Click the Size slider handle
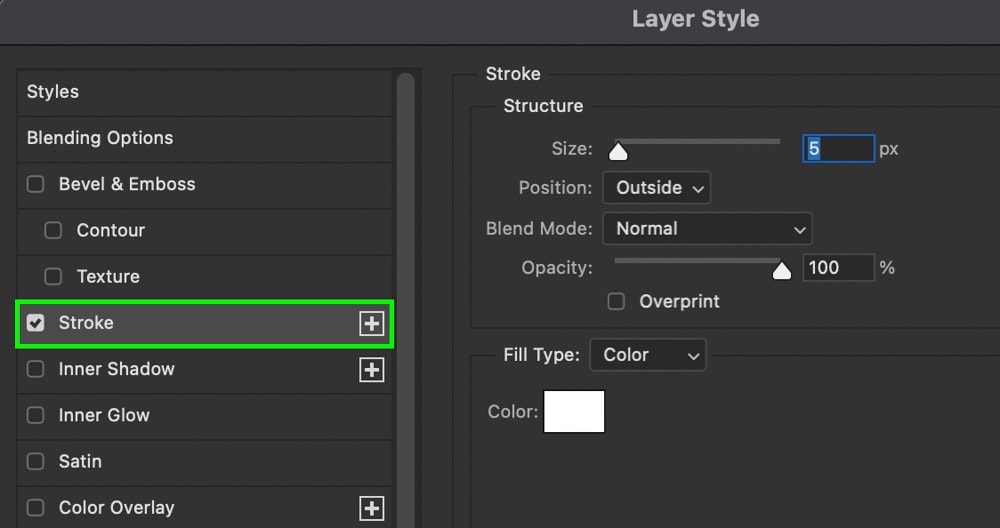Image resolution: width=1000 pixels, height=528 pixels. [x=618, y=151]
